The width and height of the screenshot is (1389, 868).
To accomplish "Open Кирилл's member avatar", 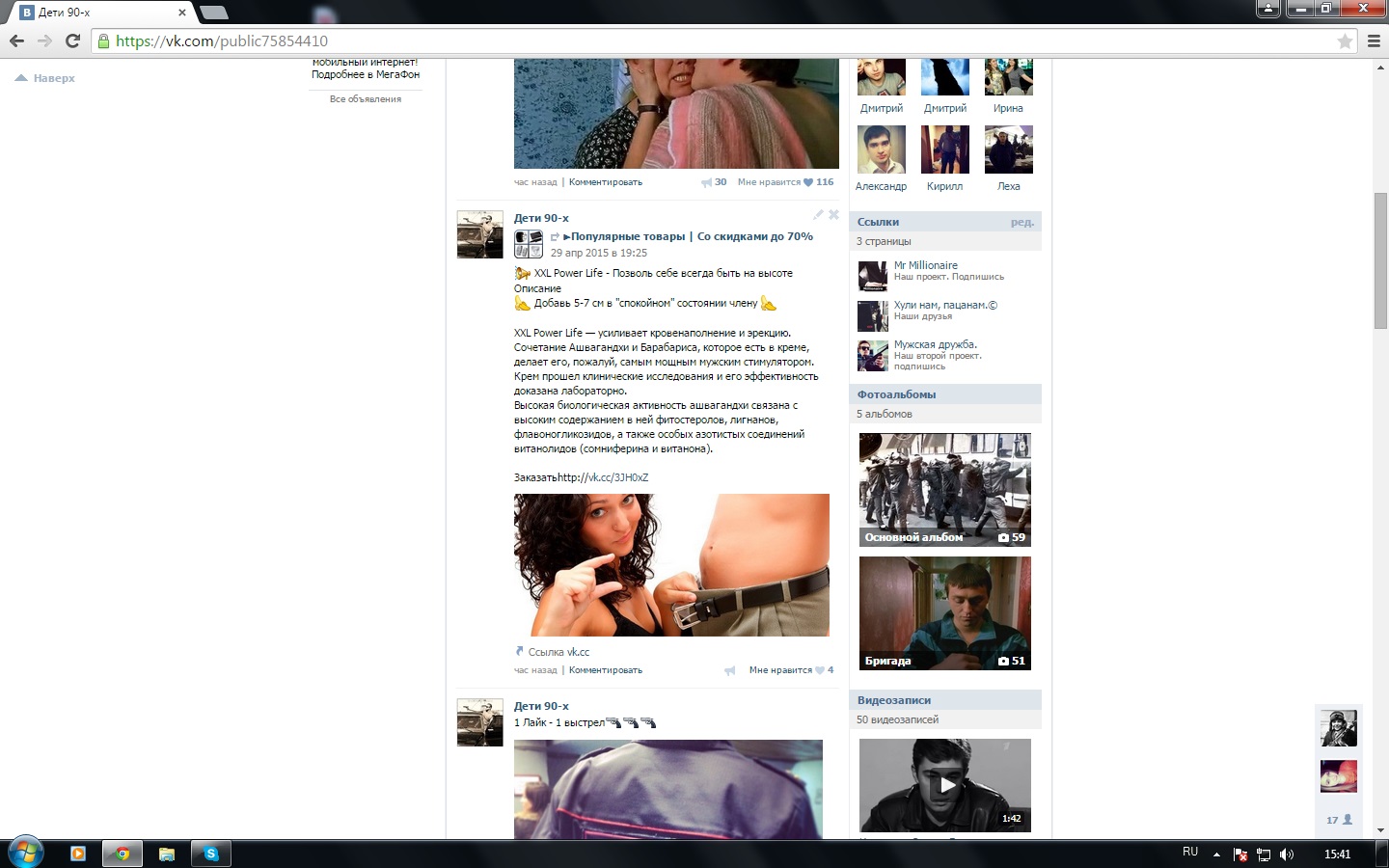I will point(945,149).
